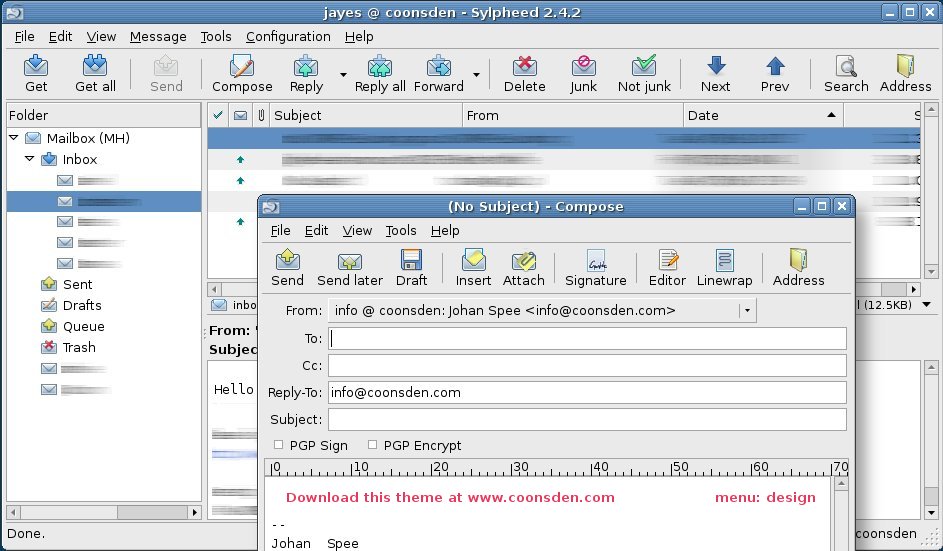Open the File menu in main window
This screenshot has height=551, width=943.
[24, 37]
